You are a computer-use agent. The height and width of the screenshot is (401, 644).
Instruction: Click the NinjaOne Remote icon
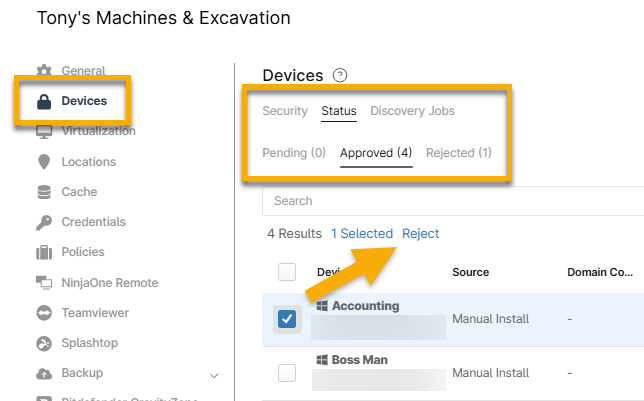click(44, 283)
